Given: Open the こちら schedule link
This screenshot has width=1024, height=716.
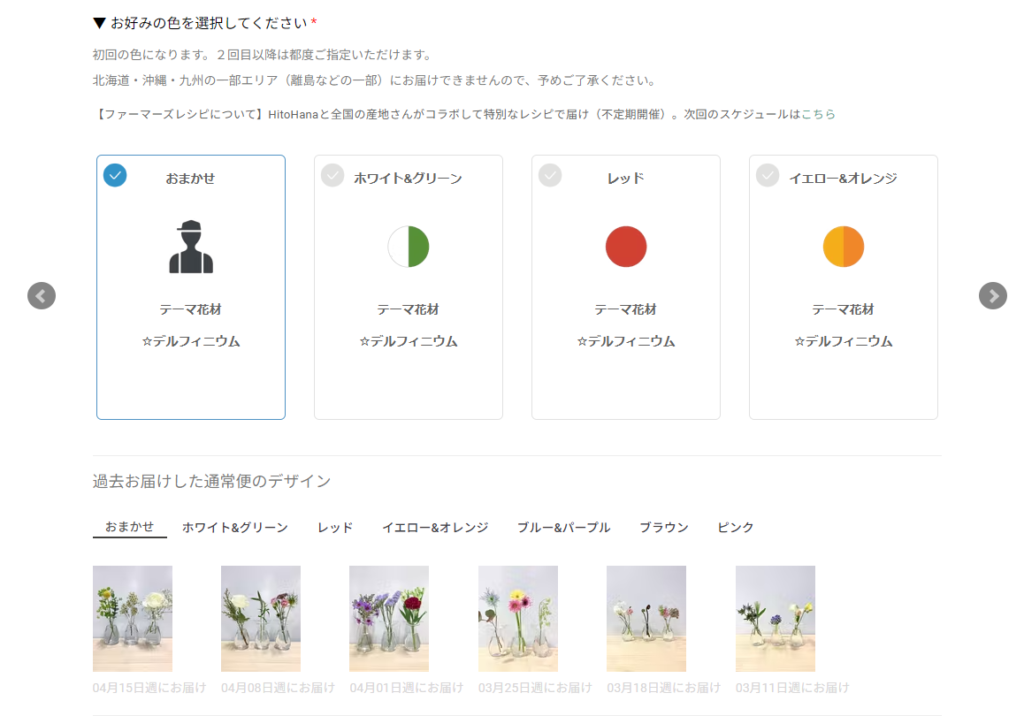Looking at the screenshot, I should (x=818, y=114).
